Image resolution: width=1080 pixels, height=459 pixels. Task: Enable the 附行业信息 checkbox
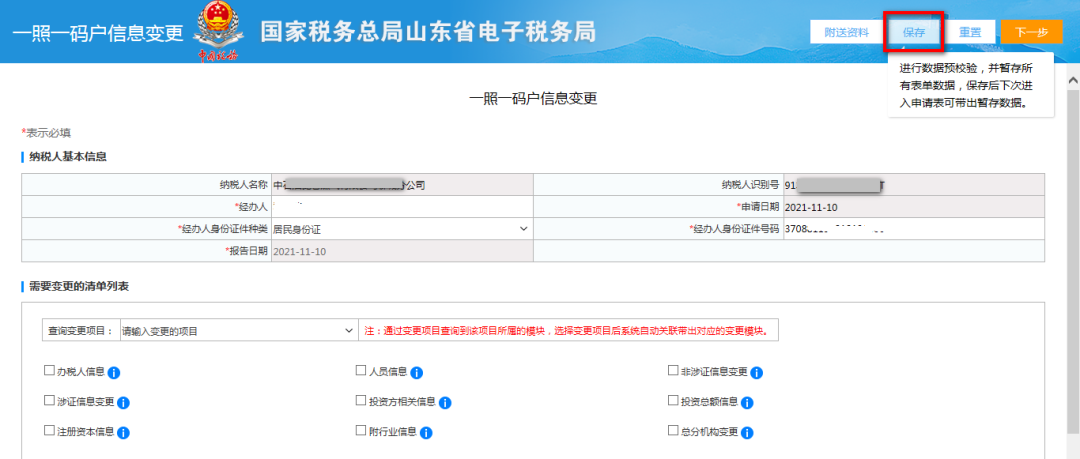tap(361, 431)
